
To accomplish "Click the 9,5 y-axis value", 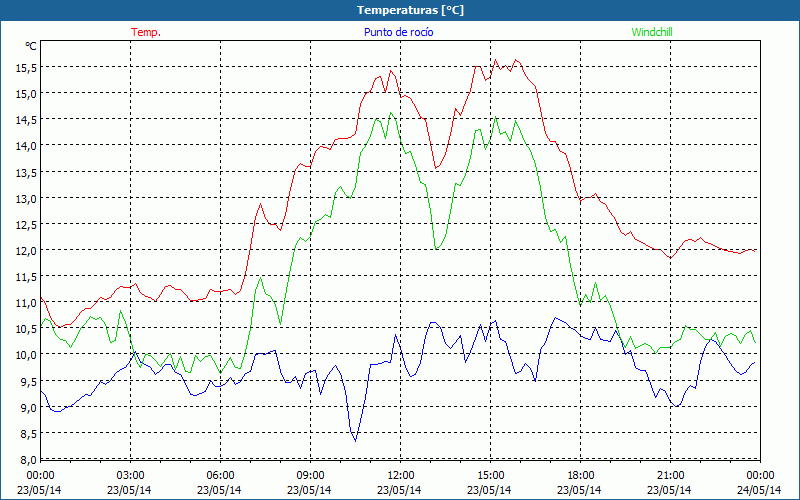I will (29, 381).
